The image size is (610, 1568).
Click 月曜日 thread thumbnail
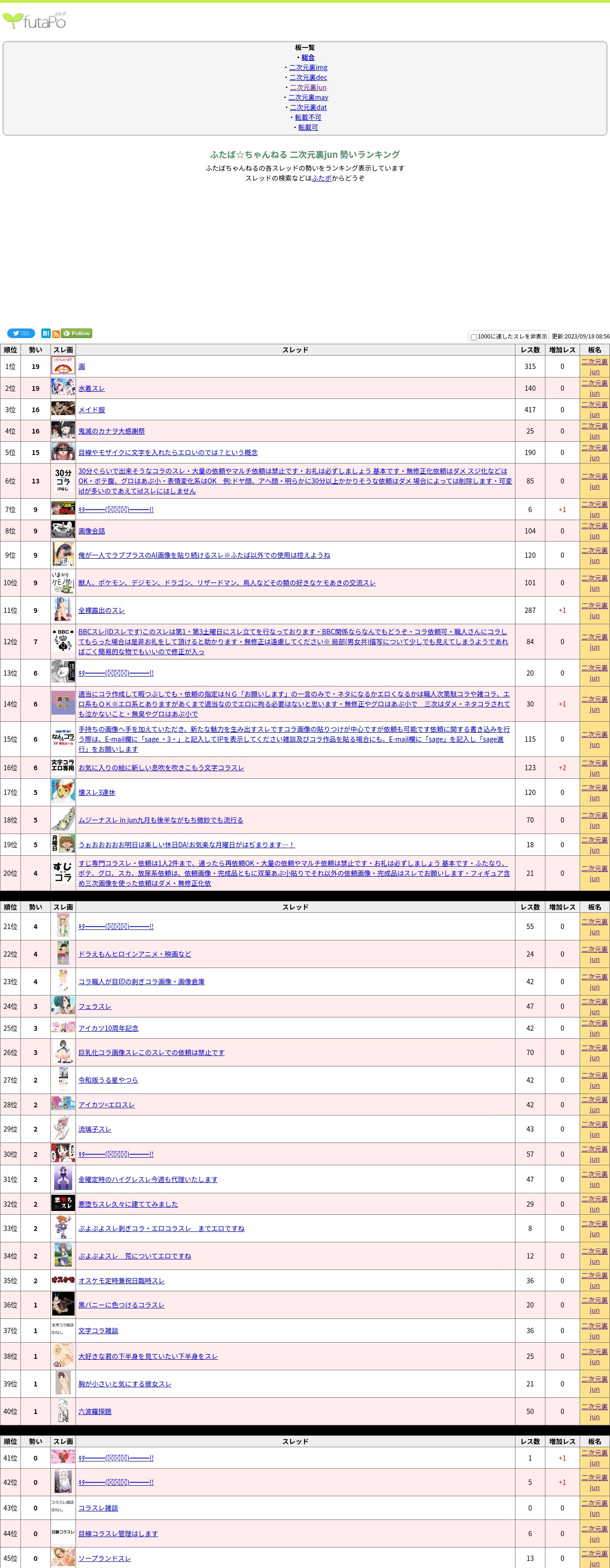click(63, 844)
